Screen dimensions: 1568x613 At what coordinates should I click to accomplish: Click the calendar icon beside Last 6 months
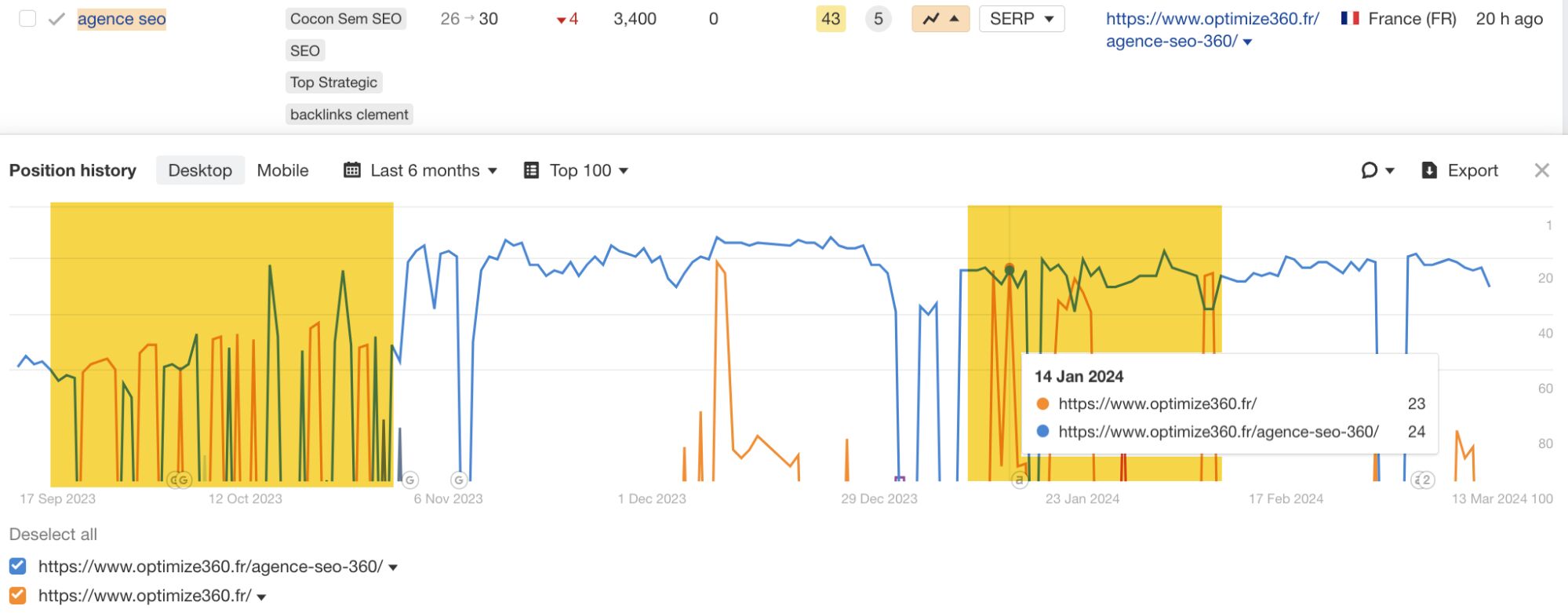tap(352, 170)
